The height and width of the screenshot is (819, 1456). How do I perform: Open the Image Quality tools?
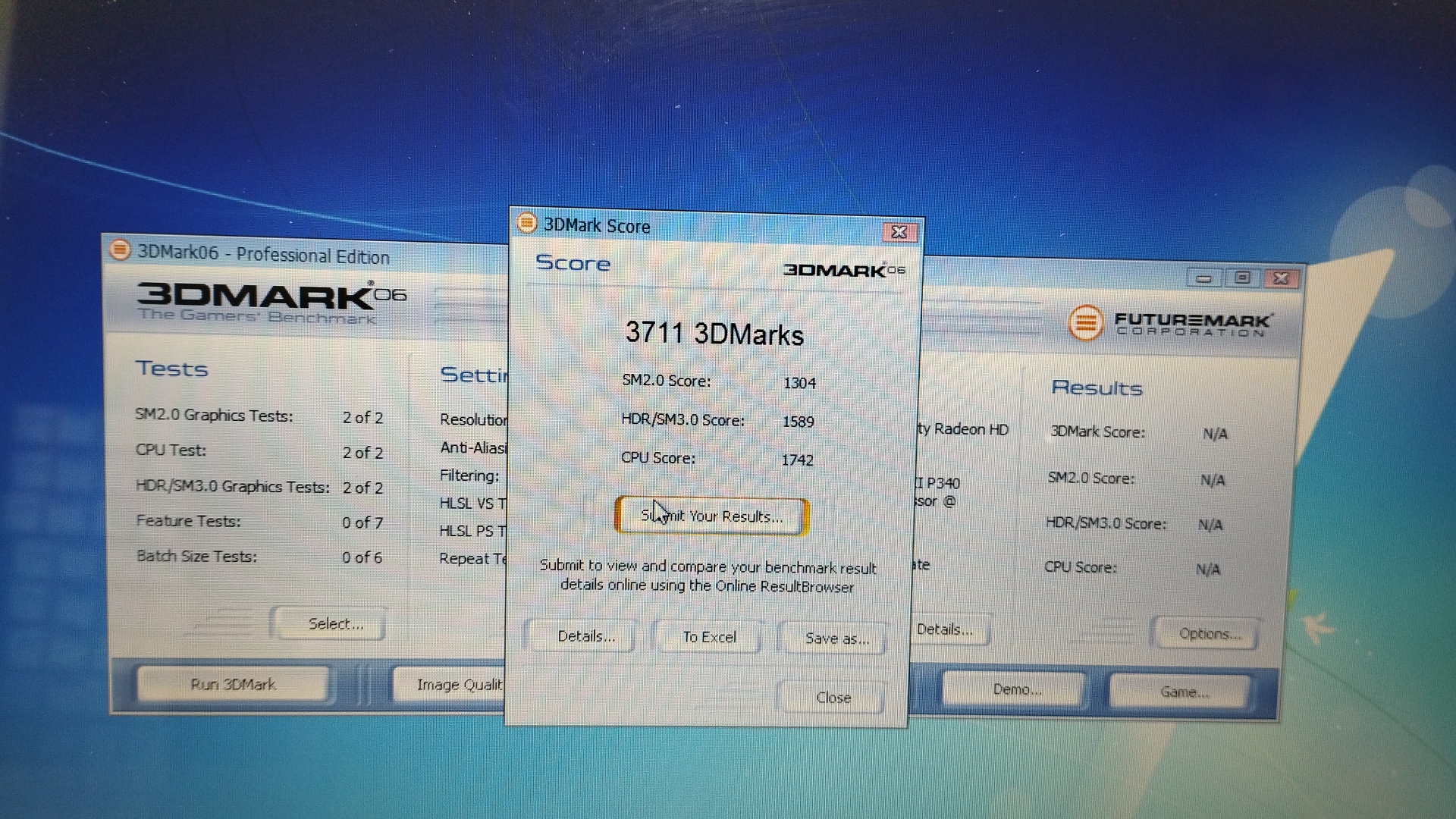452,685
